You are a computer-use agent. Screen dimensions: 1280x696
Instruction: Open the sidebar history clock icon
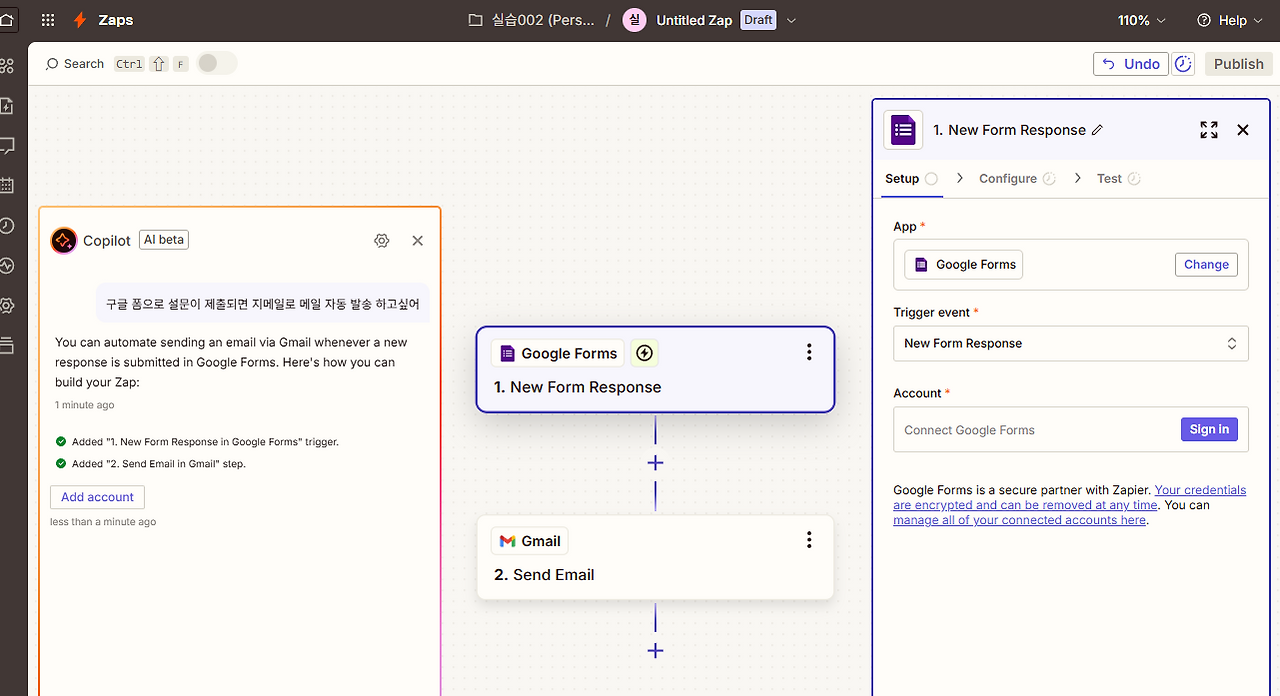7,226
